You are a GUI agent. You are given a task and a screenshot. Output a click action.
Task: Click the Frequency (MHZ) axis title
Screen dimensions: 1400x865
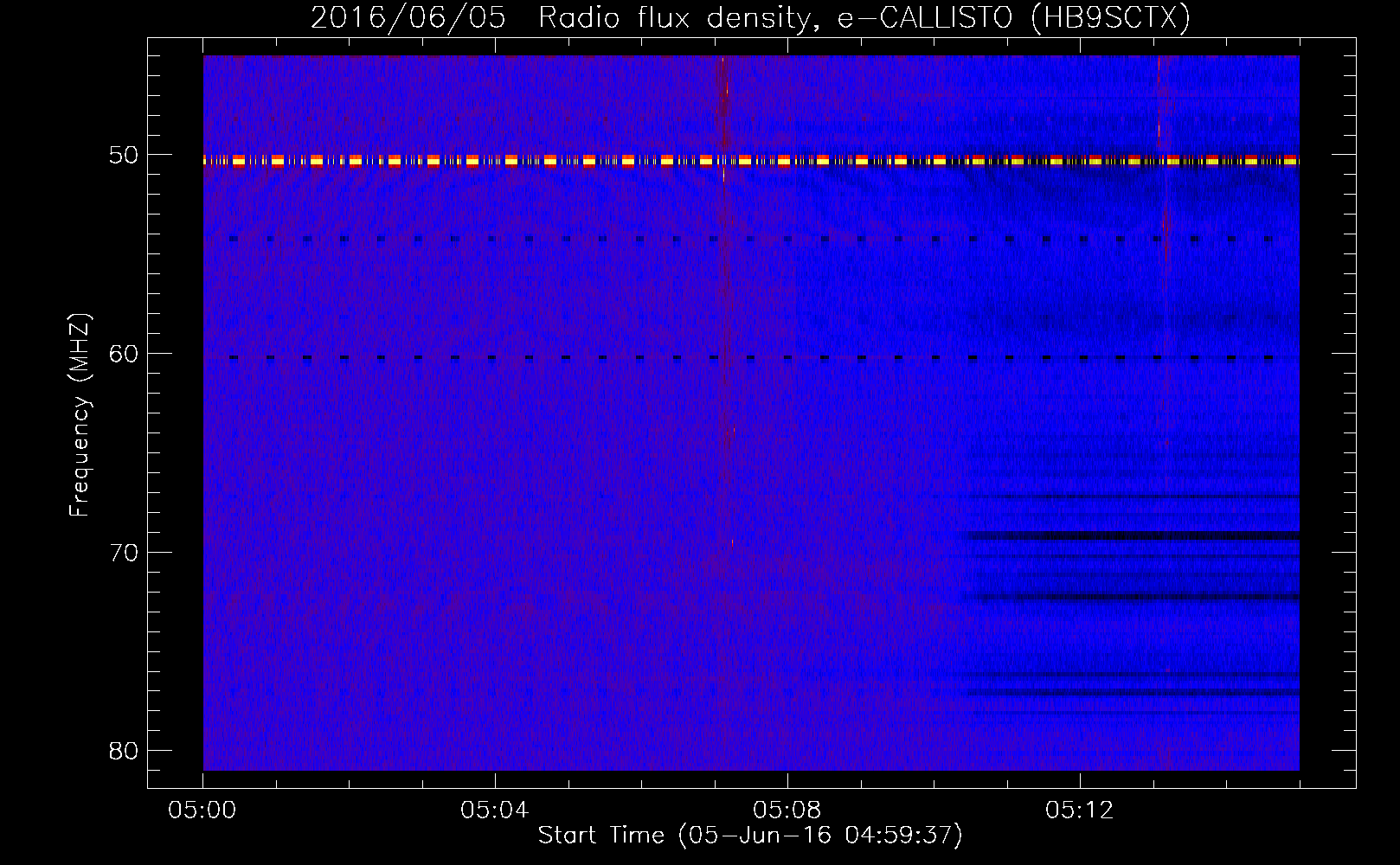coord(80,415)
